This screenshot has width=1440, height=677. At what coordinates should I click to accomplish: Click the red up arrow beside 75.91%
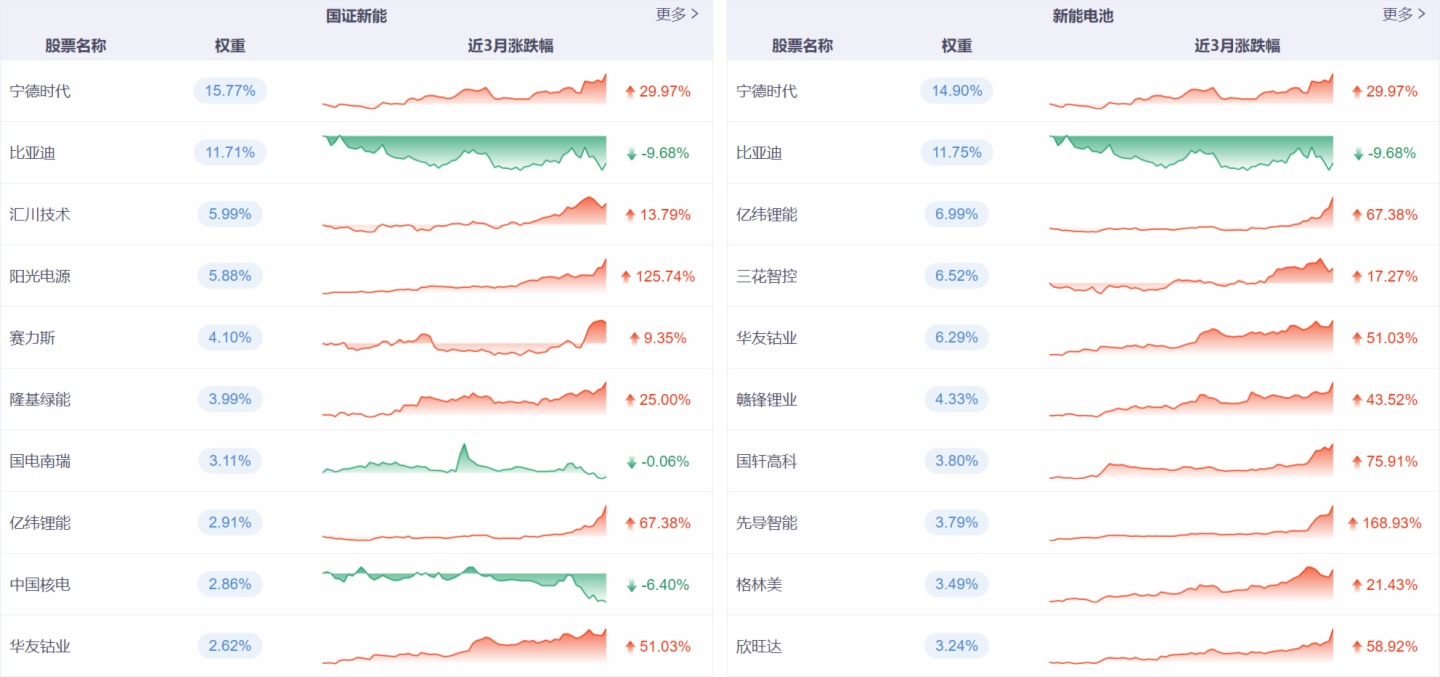(1357, 461)
